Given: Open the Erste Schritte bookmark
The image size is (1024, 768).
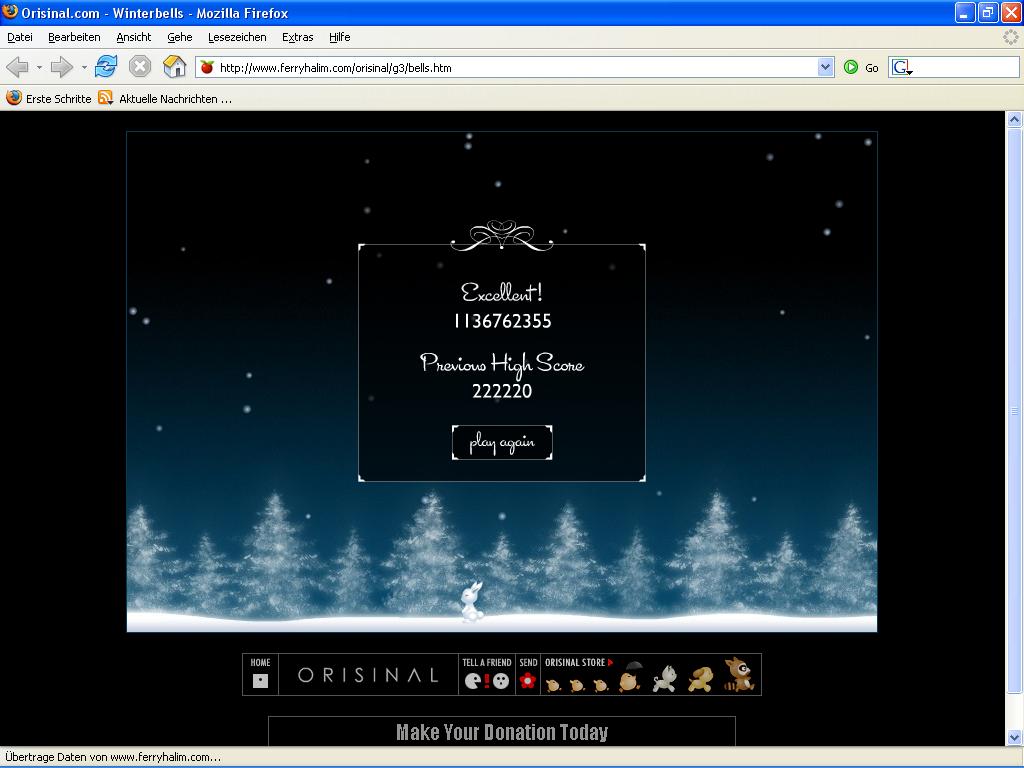Looking at the screenshot, I should click(49, 99).
